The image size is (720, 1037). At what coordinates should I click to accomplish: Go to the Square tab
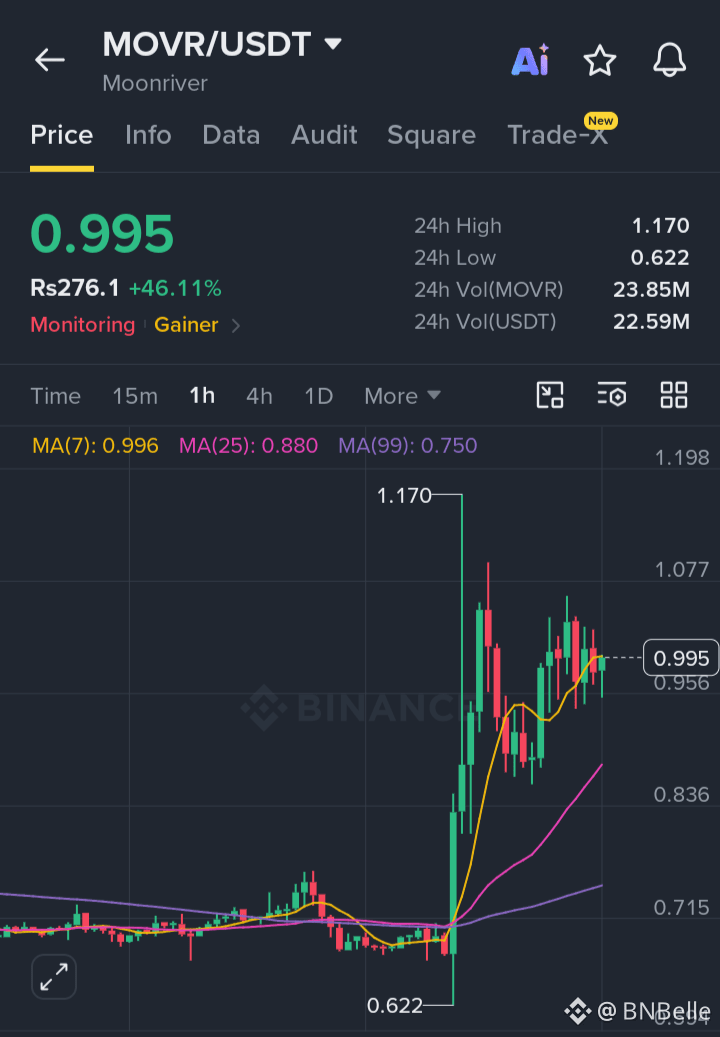(431, 135)
